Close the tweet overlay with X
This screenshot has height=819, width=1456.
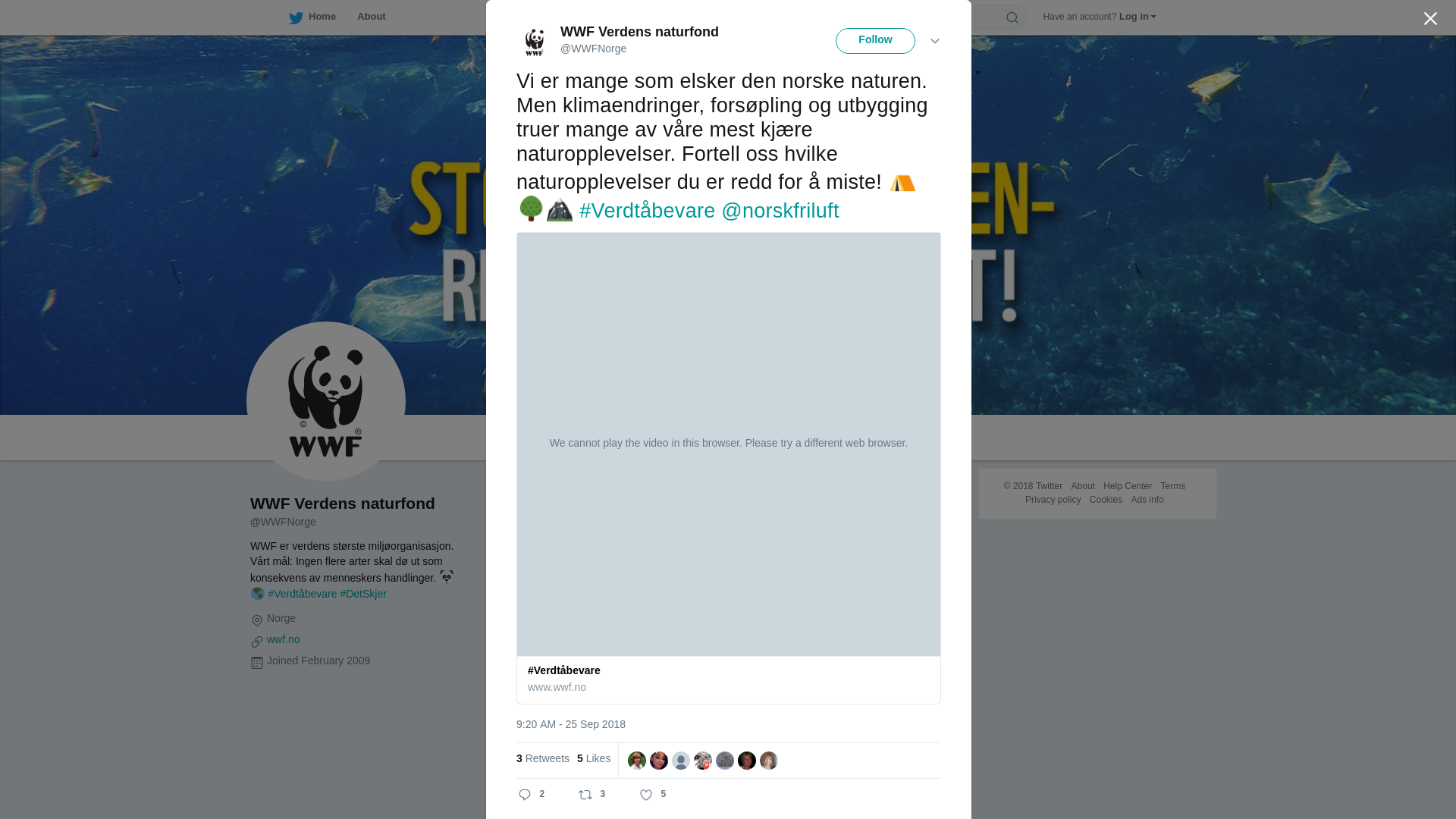pyautogui.click(x=1430, y=19)
